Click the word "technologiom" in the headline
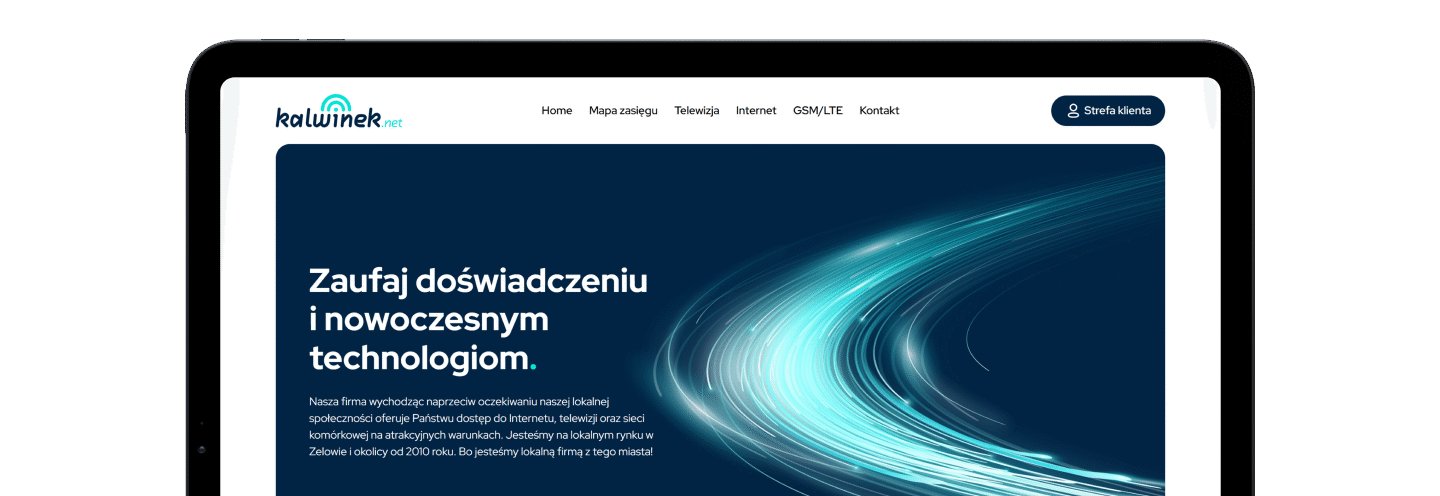The width and height of the screenshot is (1440, 496). (418, 358)
